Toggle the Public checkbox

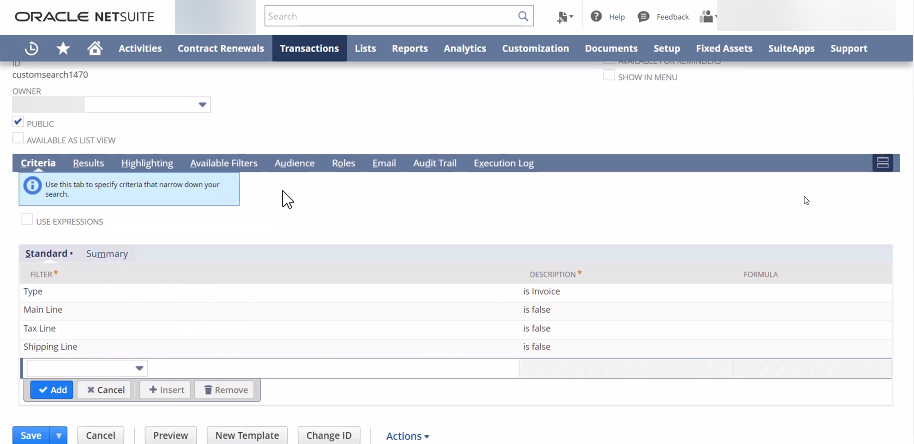tap(18, 122)
